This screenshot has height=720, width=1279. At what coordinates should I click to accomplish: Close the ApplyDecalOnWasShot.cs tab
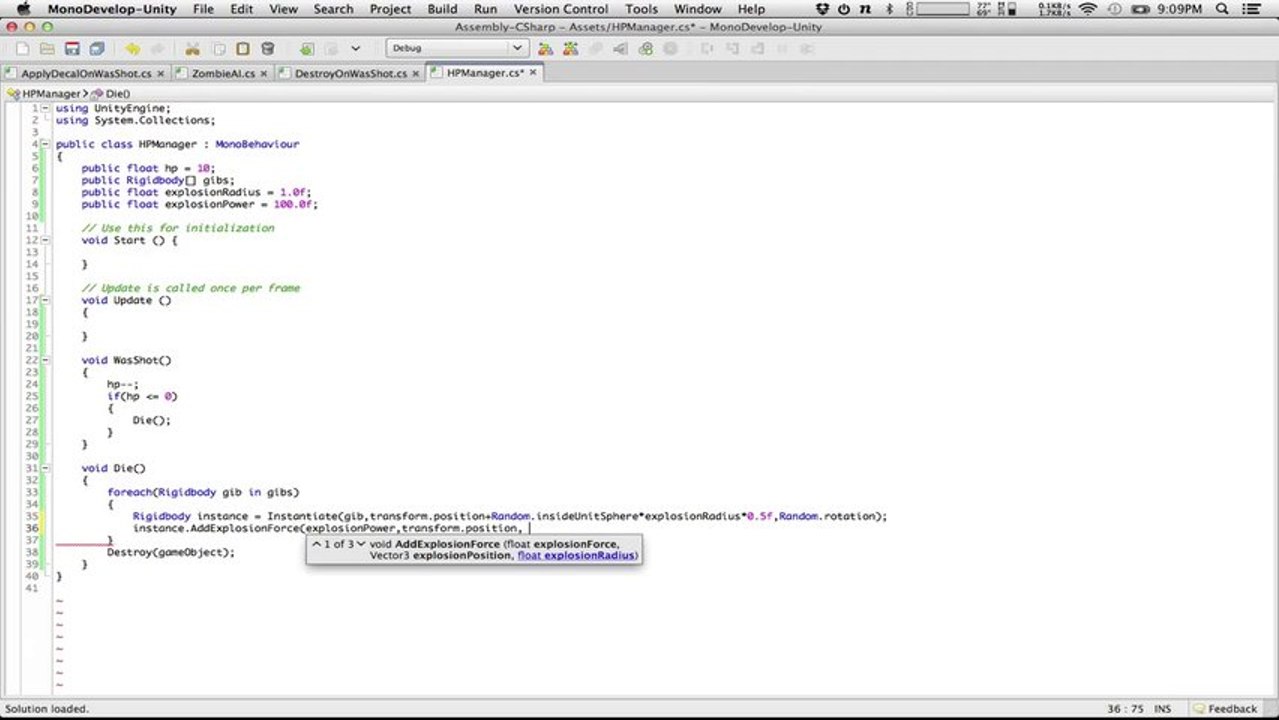160,74
